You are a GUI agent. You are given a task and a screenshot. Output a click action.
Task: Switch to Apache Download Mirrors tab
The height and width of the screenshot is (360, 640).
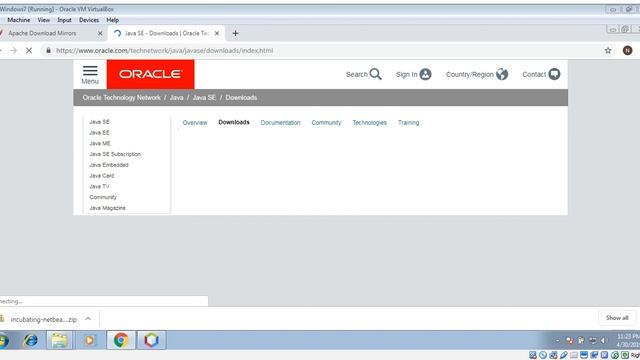coord(42,33)
